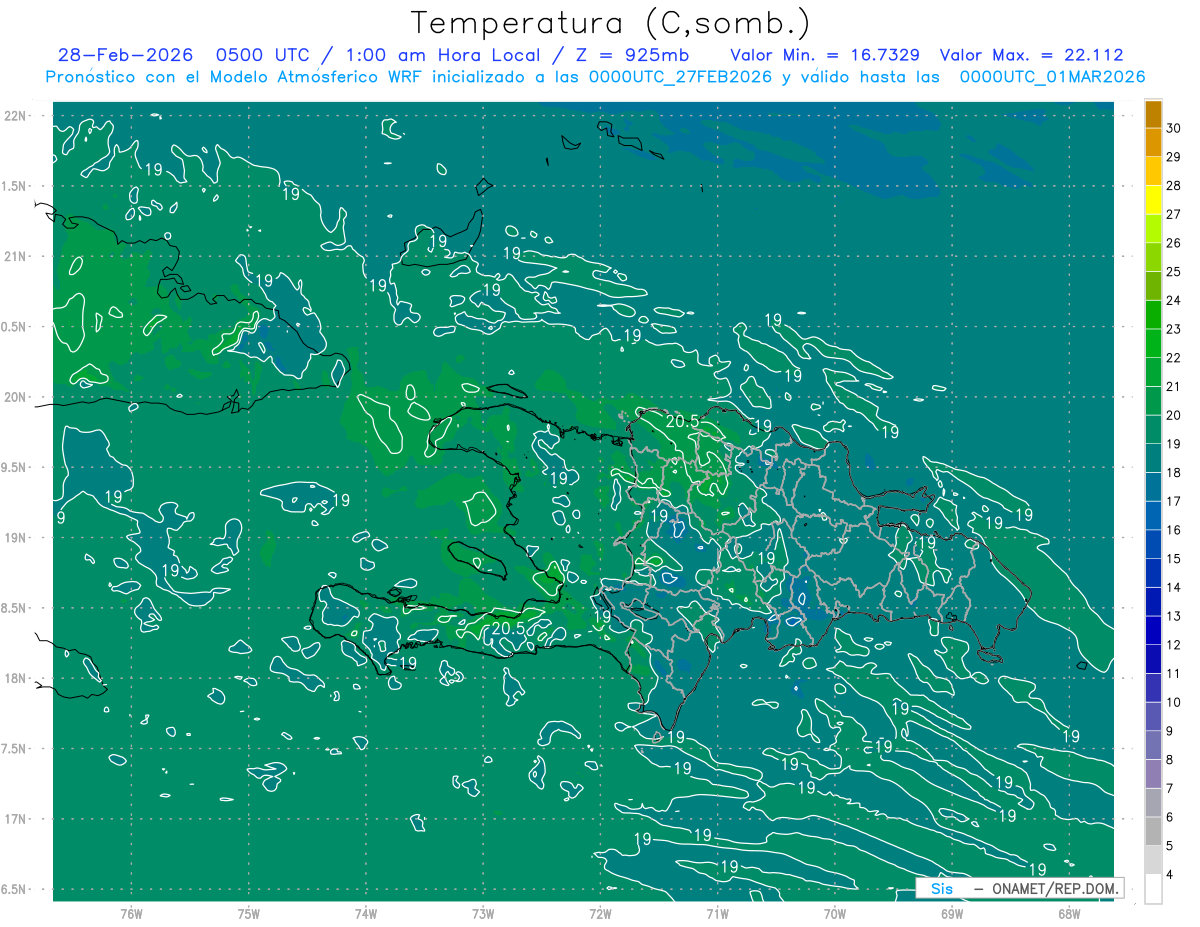Click the colorbar label '10'
The image size is (1200, 927).
[x=1174, y=702]
